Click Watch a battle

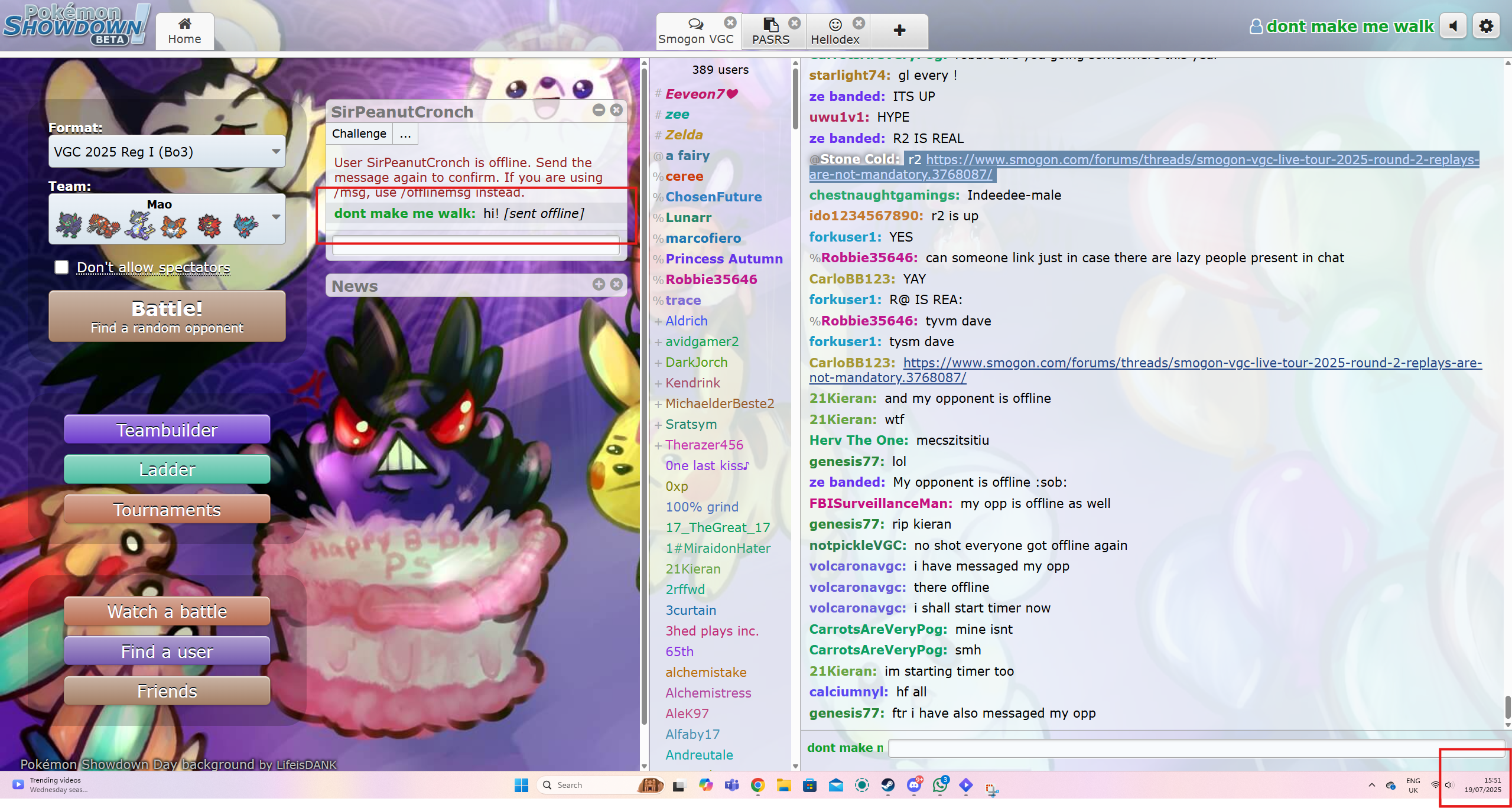click(x=167, y=611)
